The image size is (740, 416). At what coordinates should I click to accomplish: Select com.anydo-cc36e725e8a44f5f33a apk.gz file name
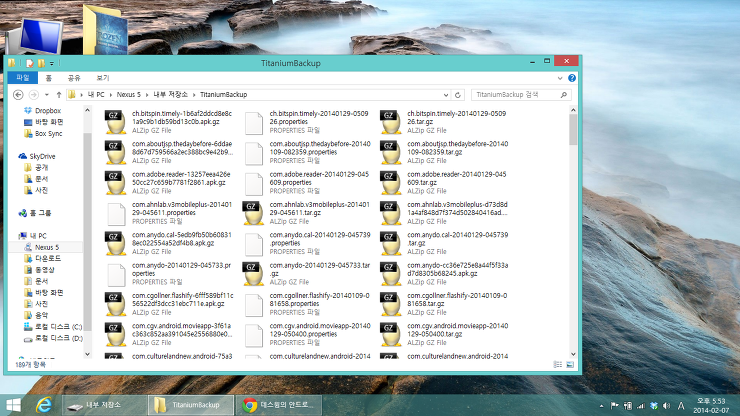pos(457,270)
